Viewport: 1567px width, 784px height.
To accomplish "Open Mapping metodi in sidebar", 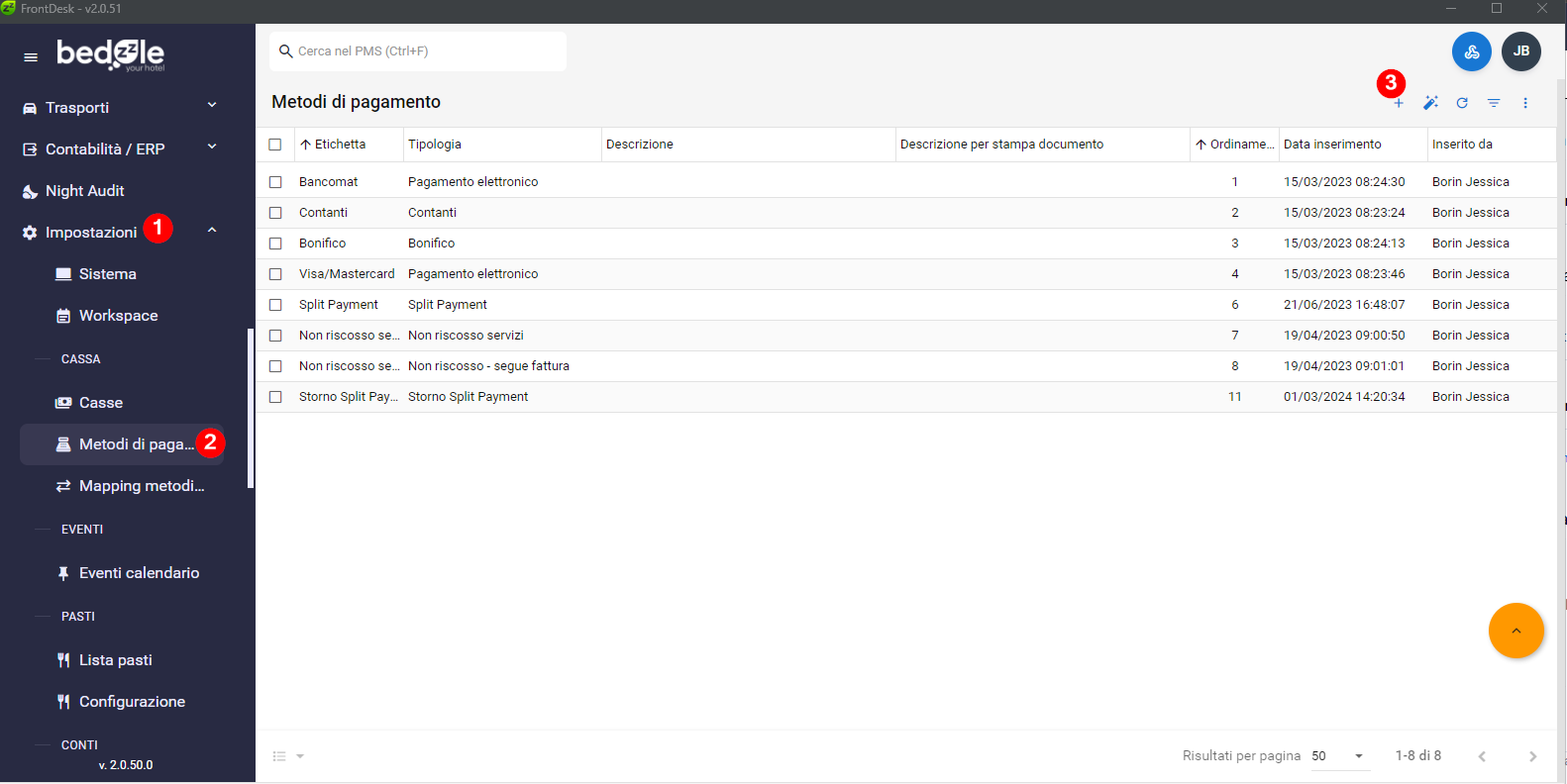I will (x=141, y=486).
